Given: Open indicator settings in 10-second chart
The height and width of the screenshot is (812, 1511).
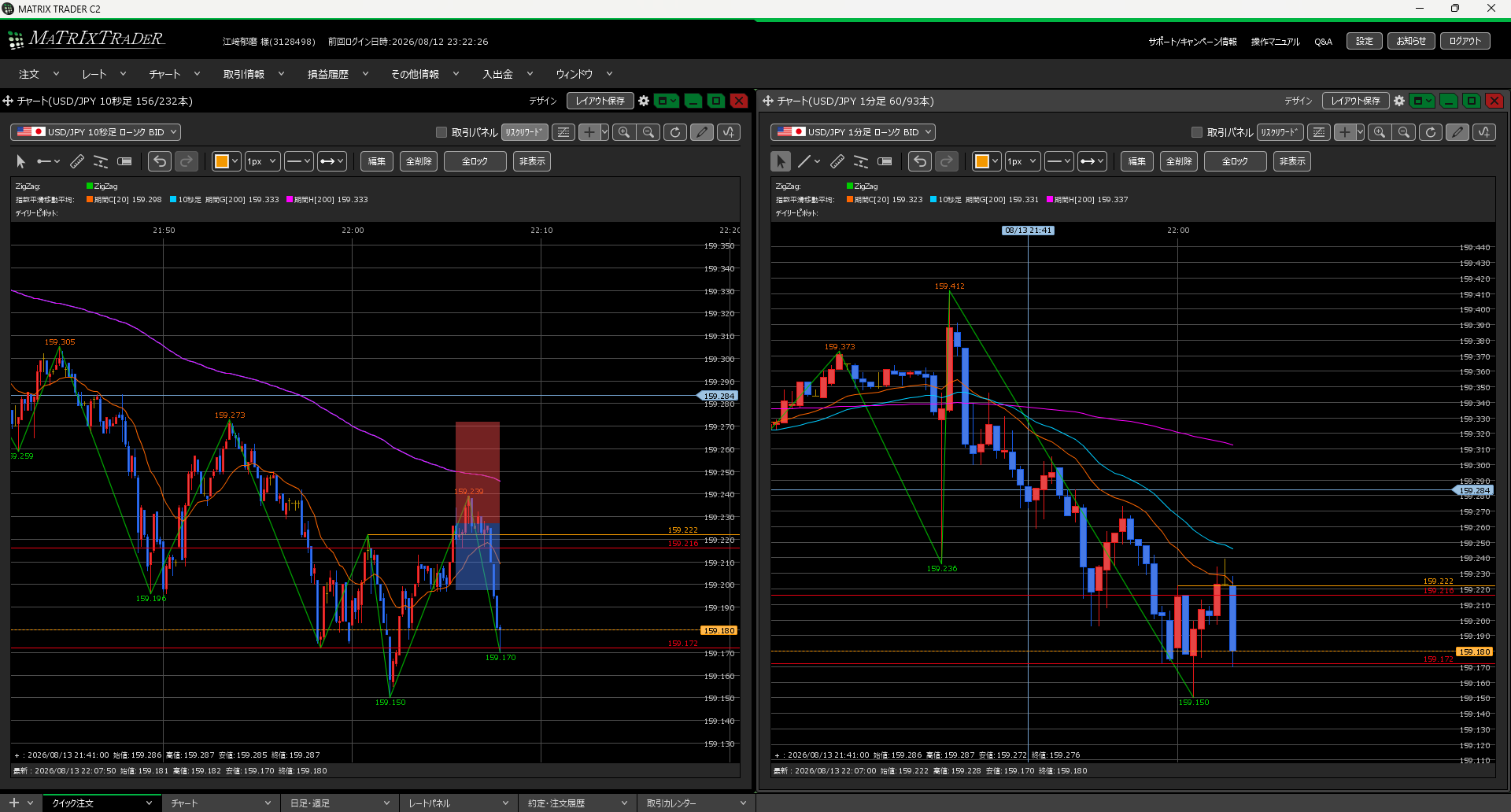Looking at the screenshot, I should pos(729,132).
